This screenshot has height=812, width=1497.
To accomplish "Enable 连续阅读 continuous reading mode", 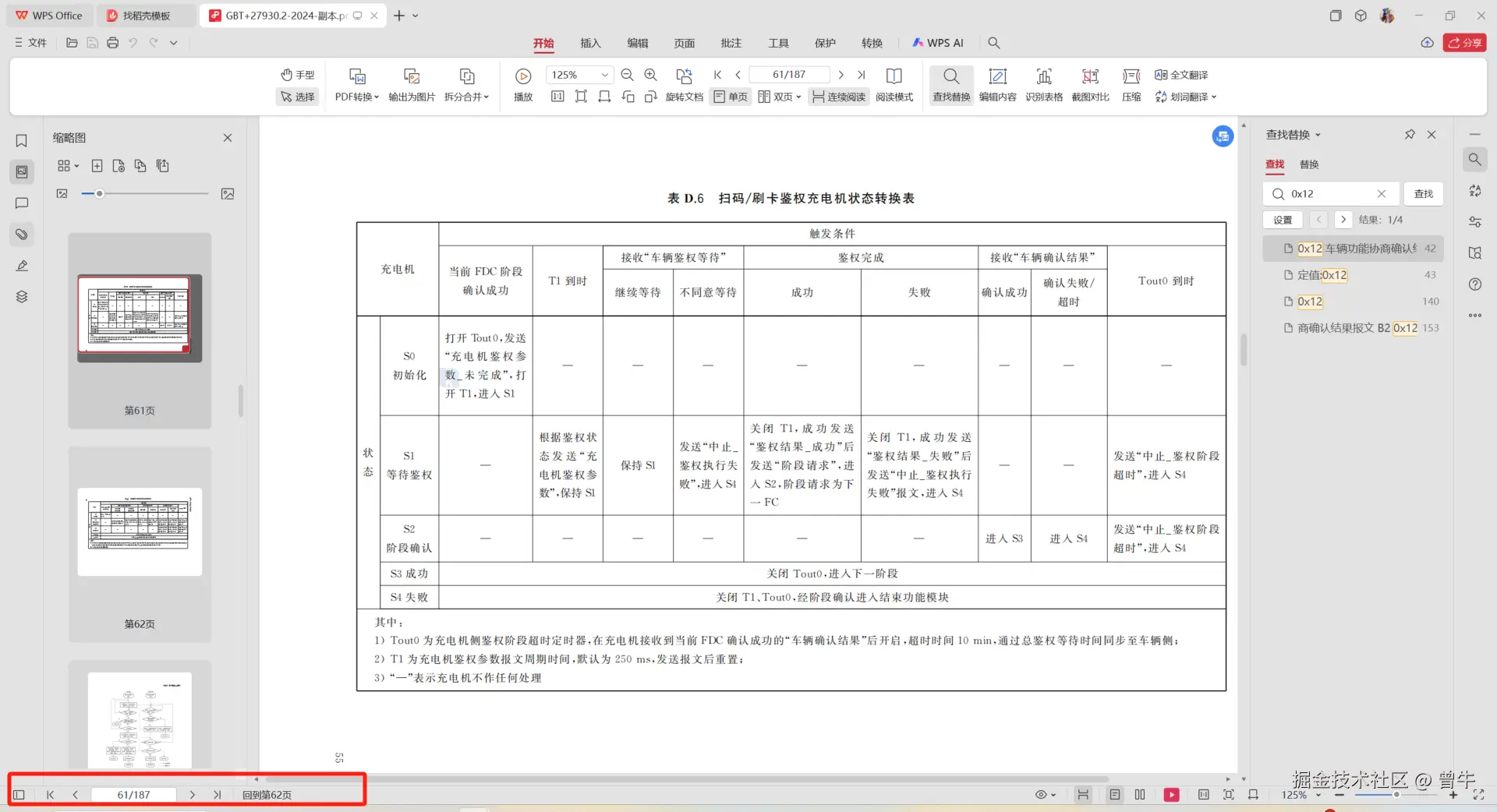I will coord(838,97).
